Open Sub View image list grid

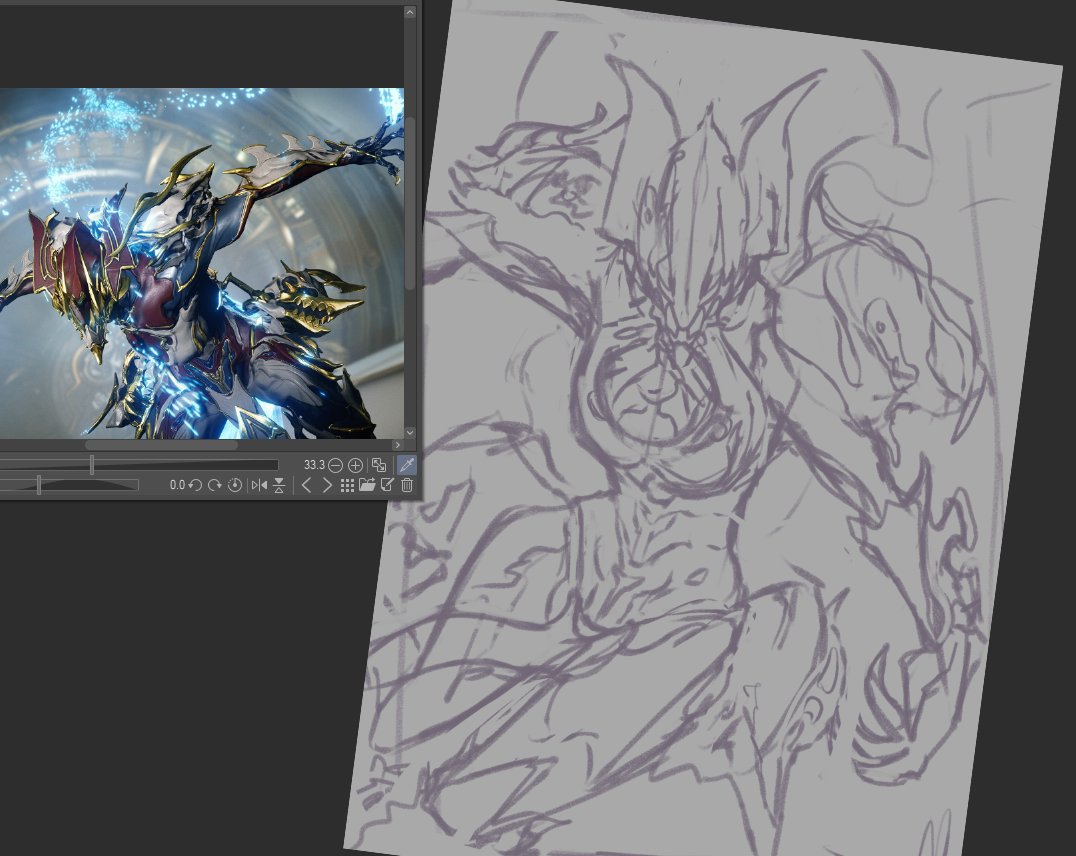click(x=347, y=485)
